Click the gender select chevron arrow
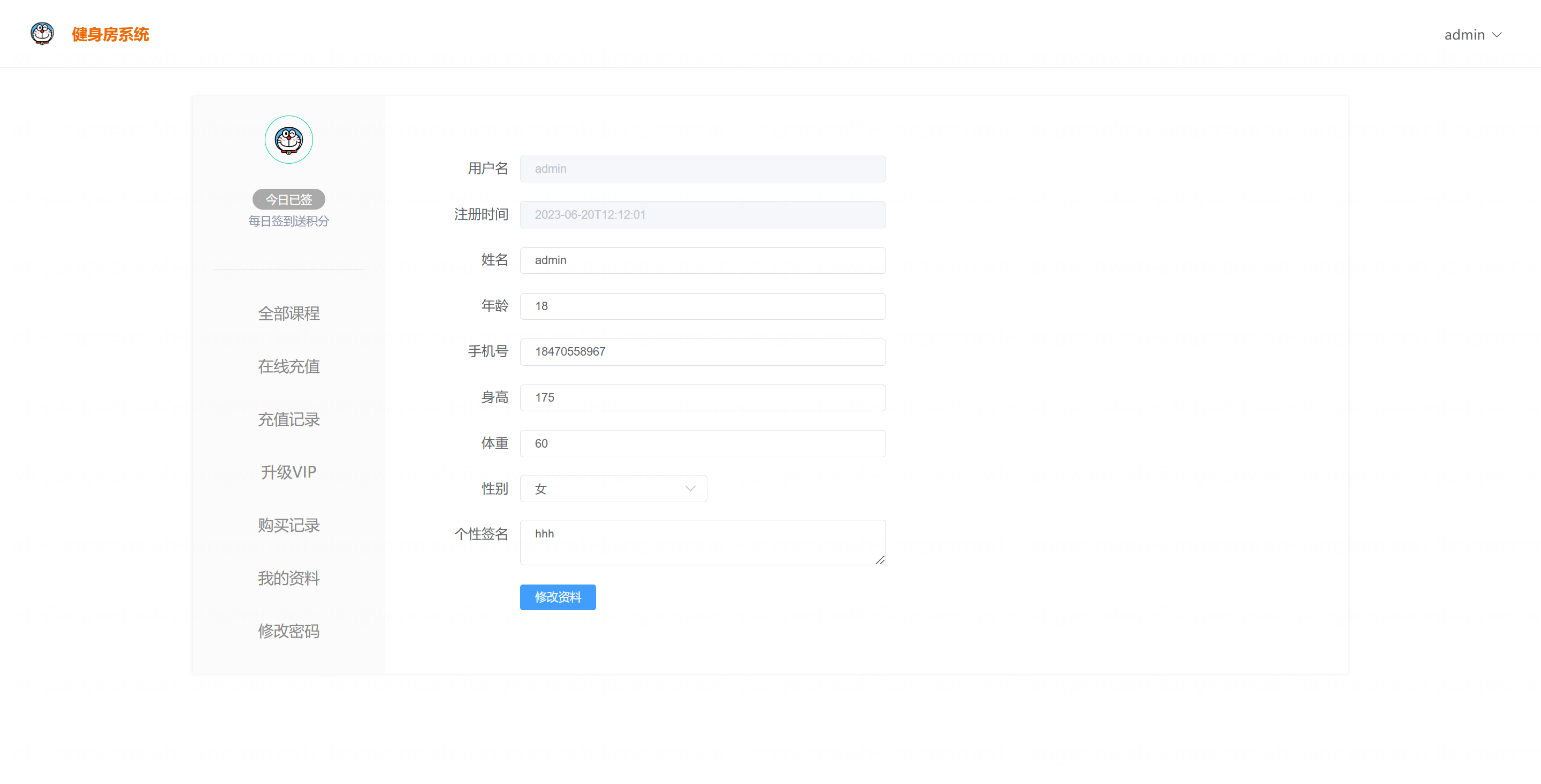Image resolution: width=1541 pixels, height=784 pixels. click(690, 489)
